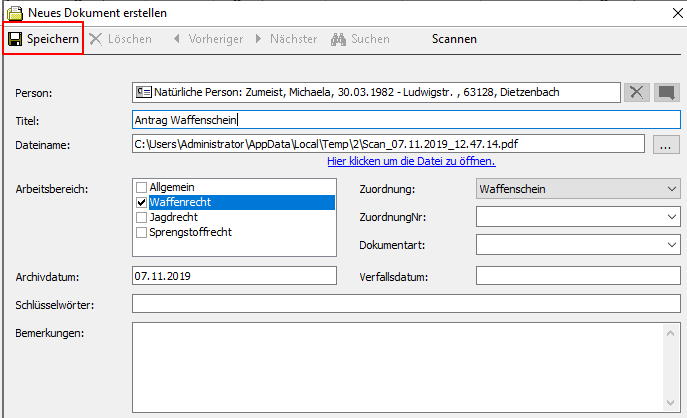687x418 pixels.
Task: Remove assigned person with X icon
Action: pos(636,93)
